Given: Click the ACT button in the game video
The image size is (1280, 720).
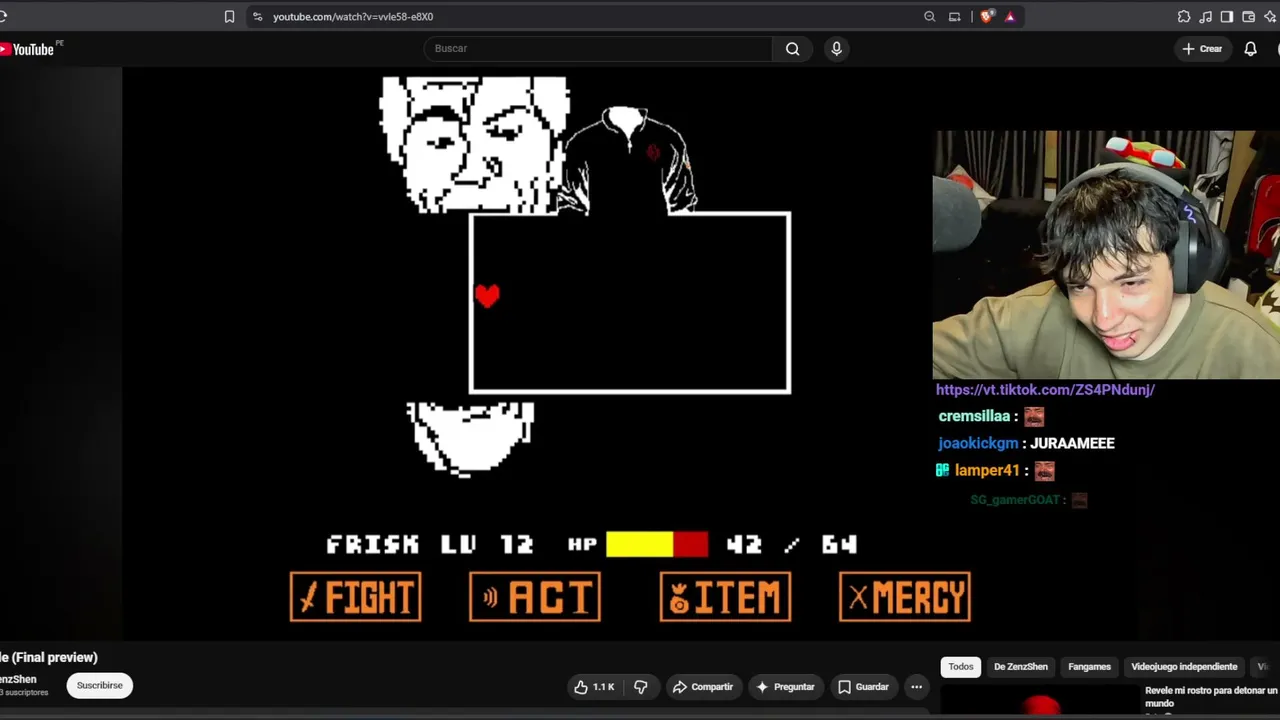Looking at the screenshot, I should (x=535, y=597).
